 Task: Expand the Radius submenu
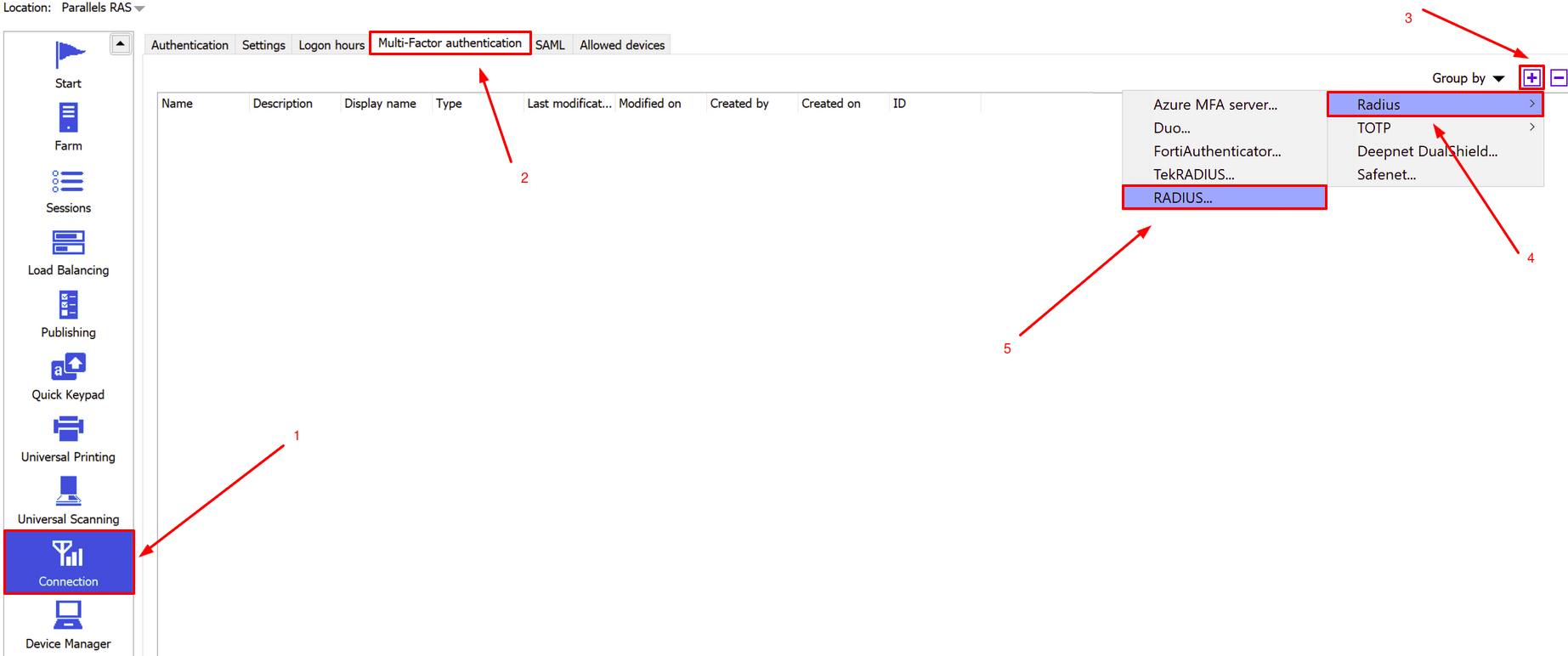click(1435, 105)
